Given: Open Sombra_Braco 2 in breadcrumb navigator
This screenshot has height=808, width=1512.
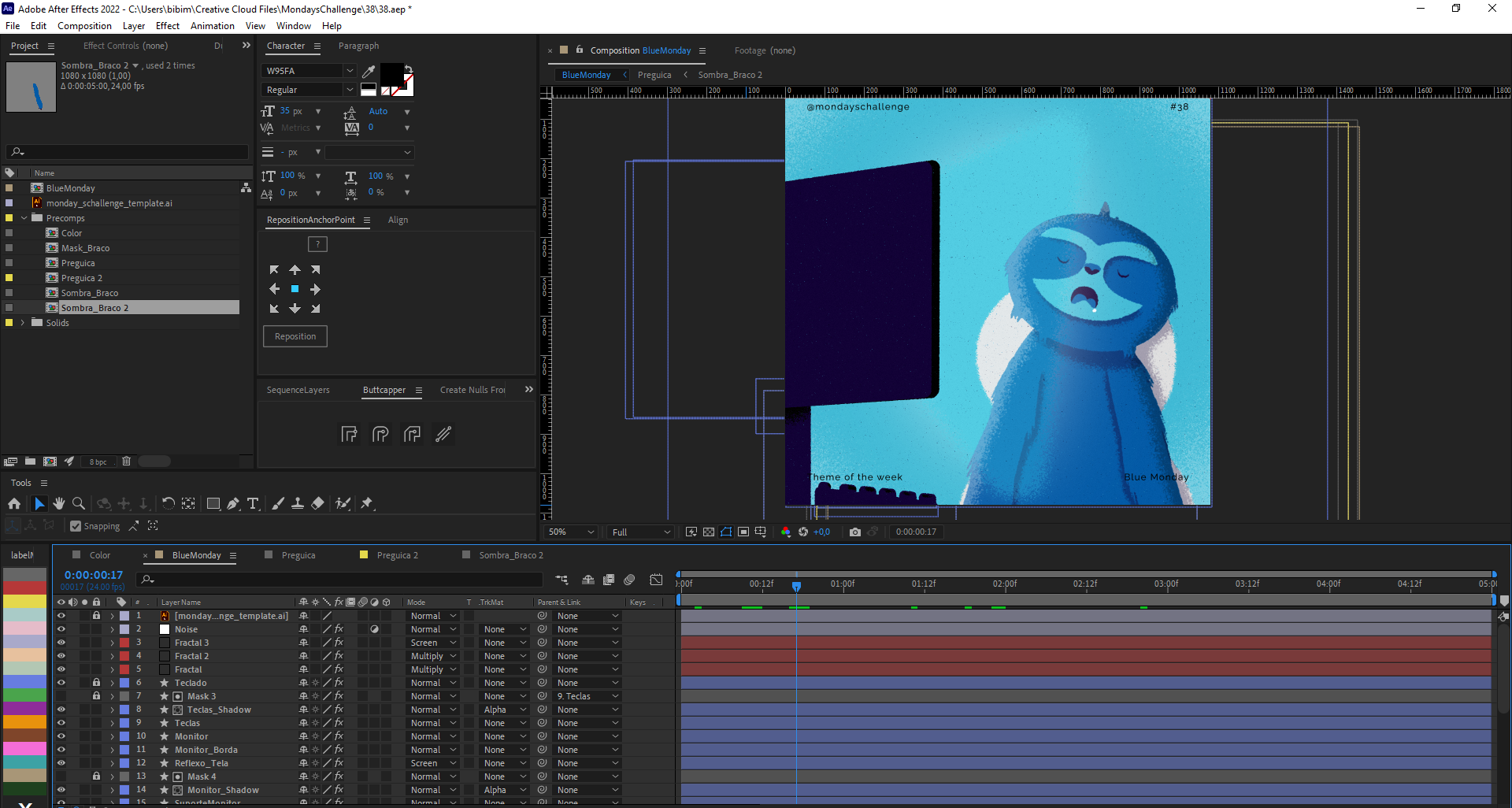Looking at the screenshot, I should [x=730, y=75].
